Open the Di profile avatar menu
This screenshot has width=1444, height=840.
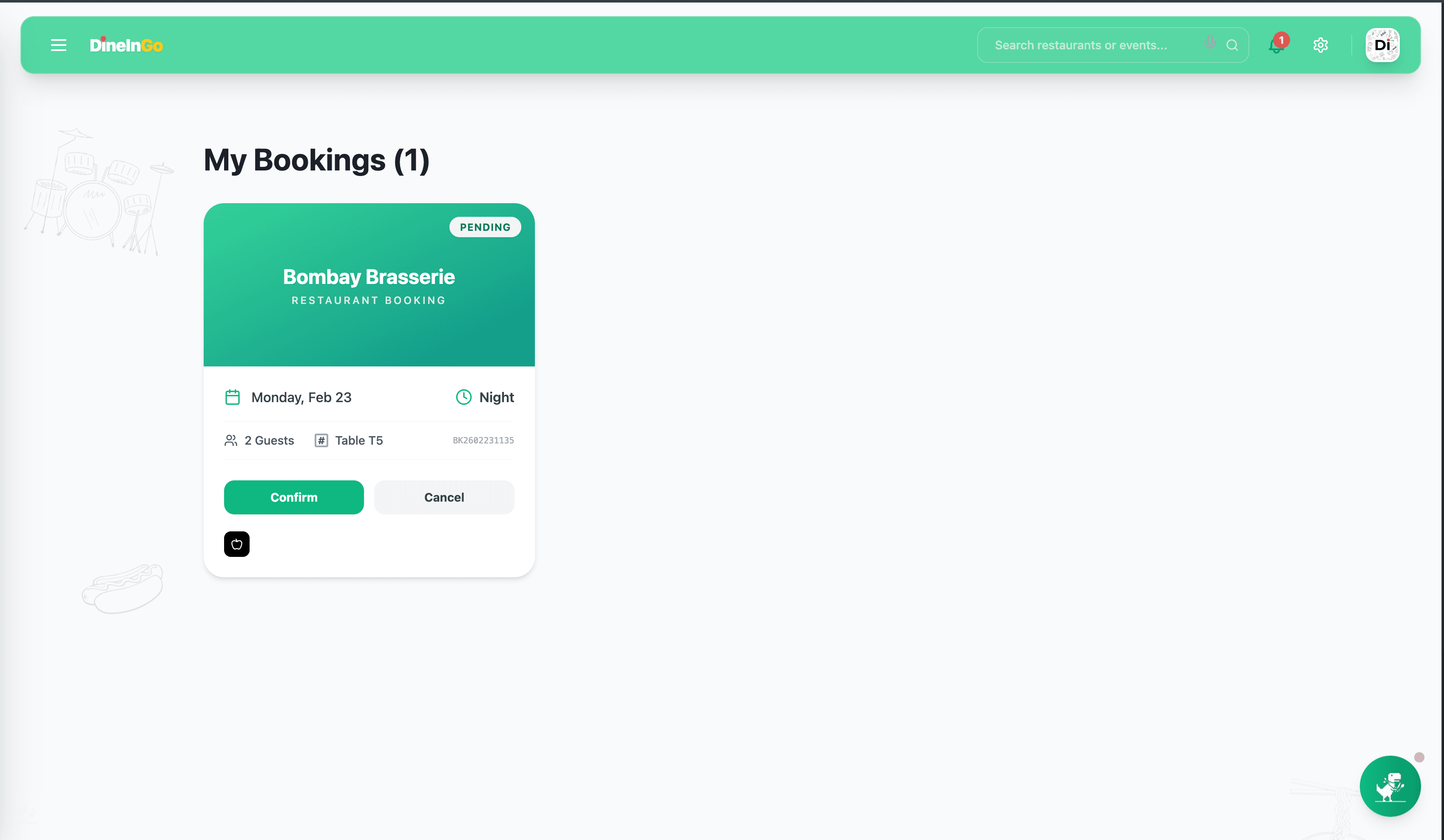(1382, 45)
